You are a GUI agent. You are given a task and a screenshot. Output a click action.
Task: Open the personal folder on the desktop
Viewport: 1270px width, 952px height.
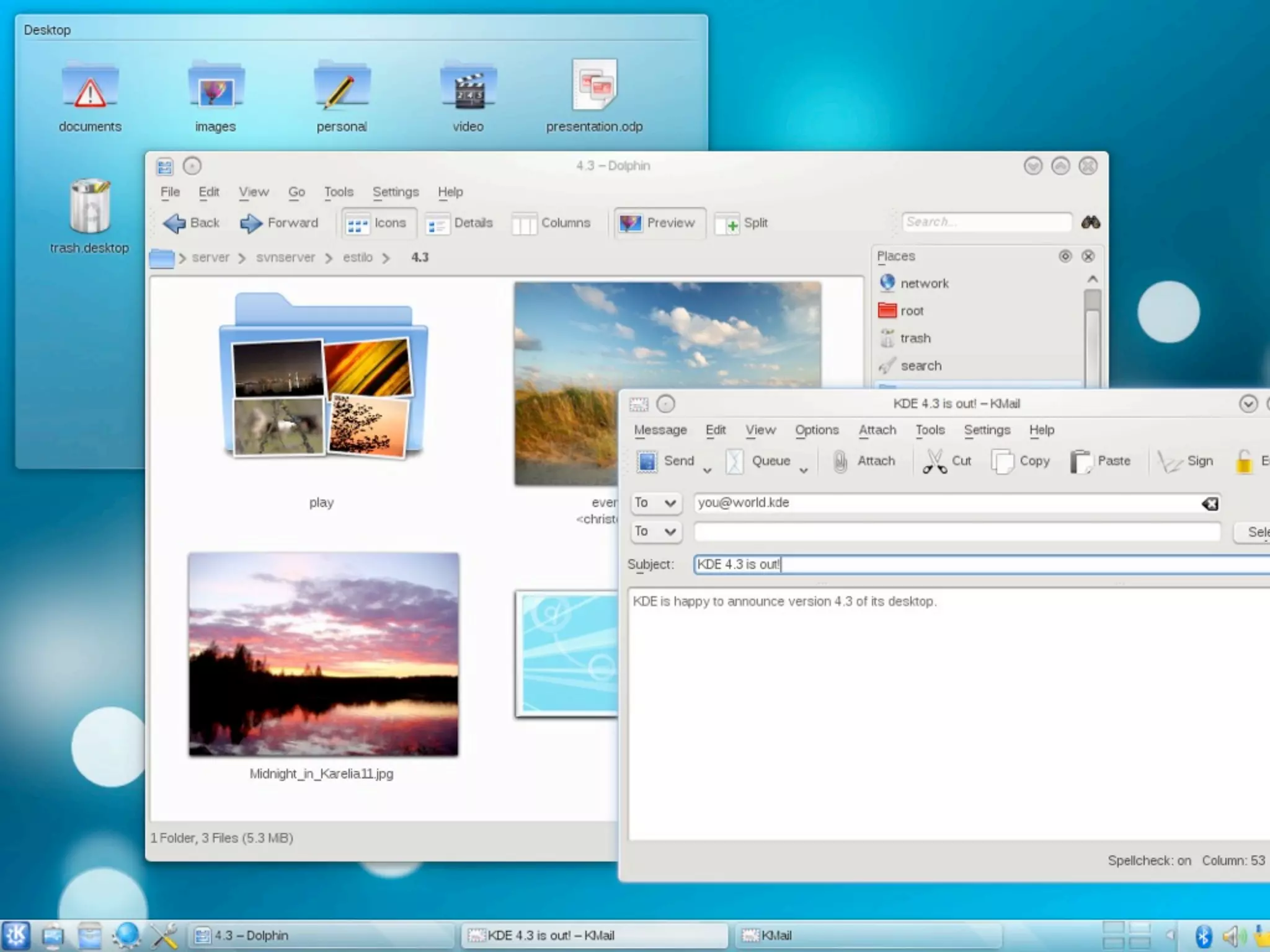click(342, 96)
